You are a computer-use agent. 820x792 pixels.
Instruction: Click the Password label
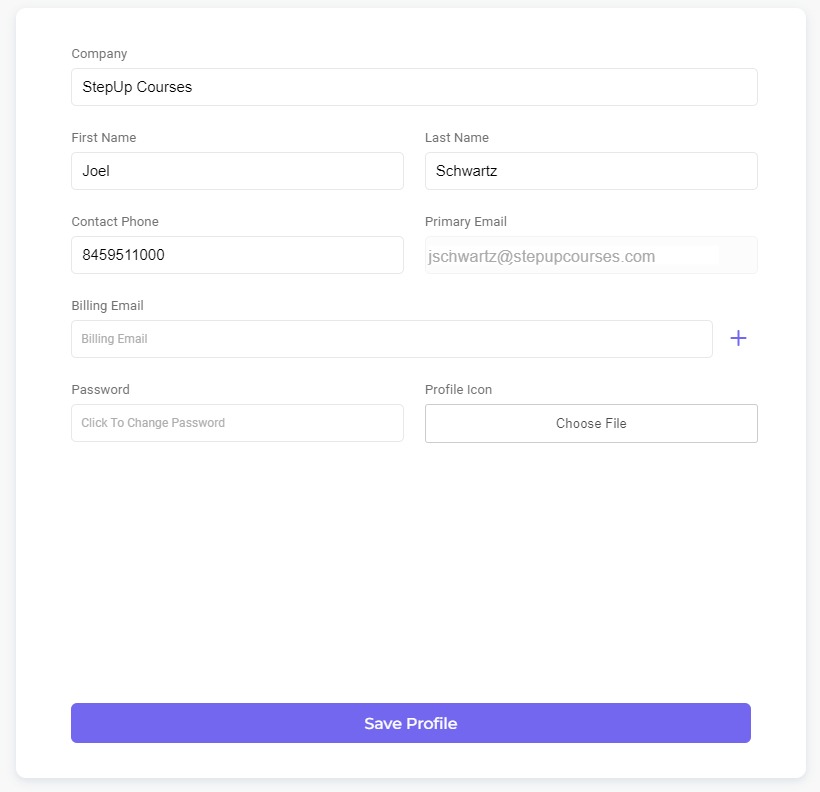(x=100, y=389)
